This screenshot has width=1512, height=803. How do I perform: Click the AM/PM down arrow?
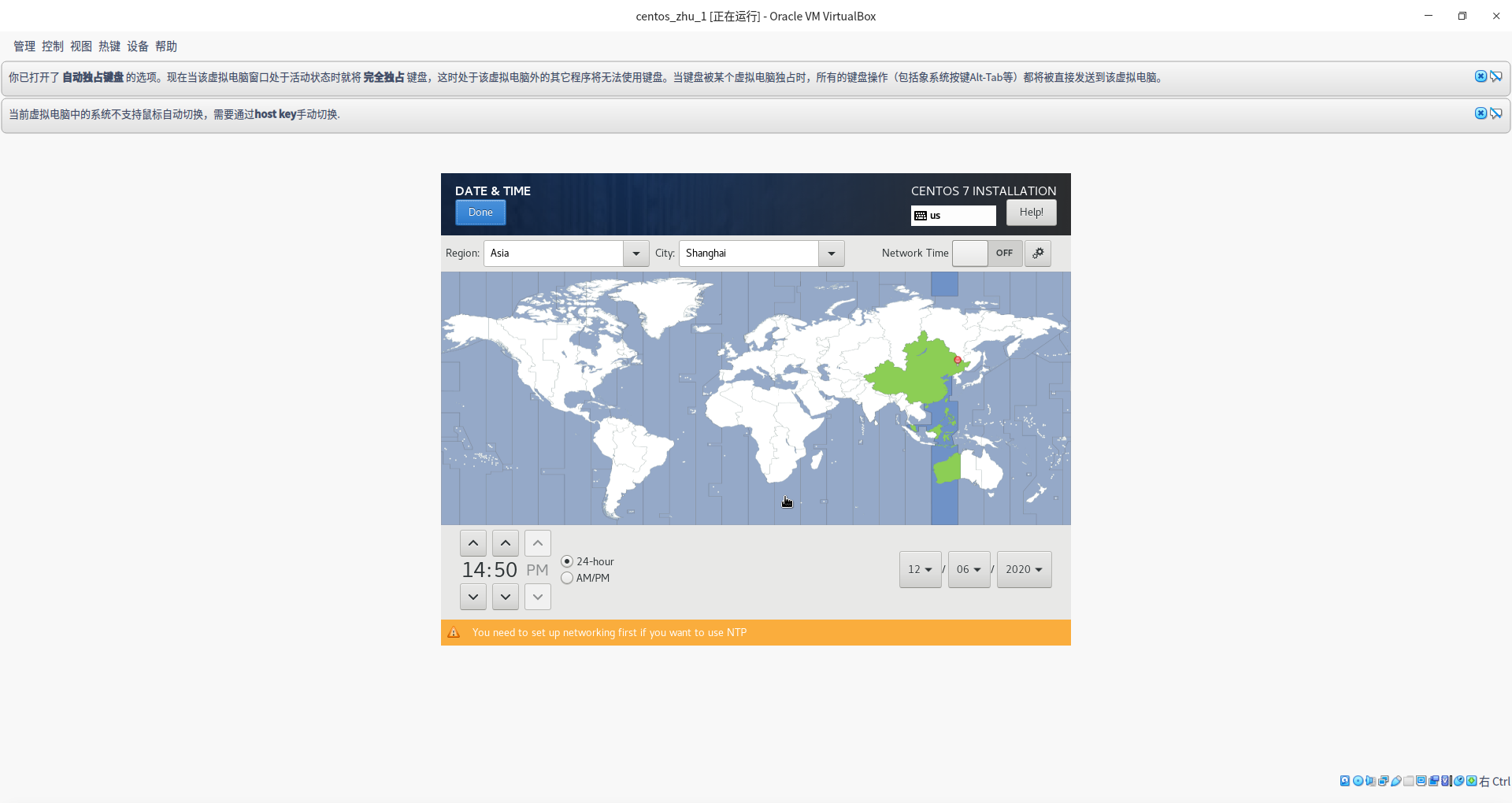point(538,597)
